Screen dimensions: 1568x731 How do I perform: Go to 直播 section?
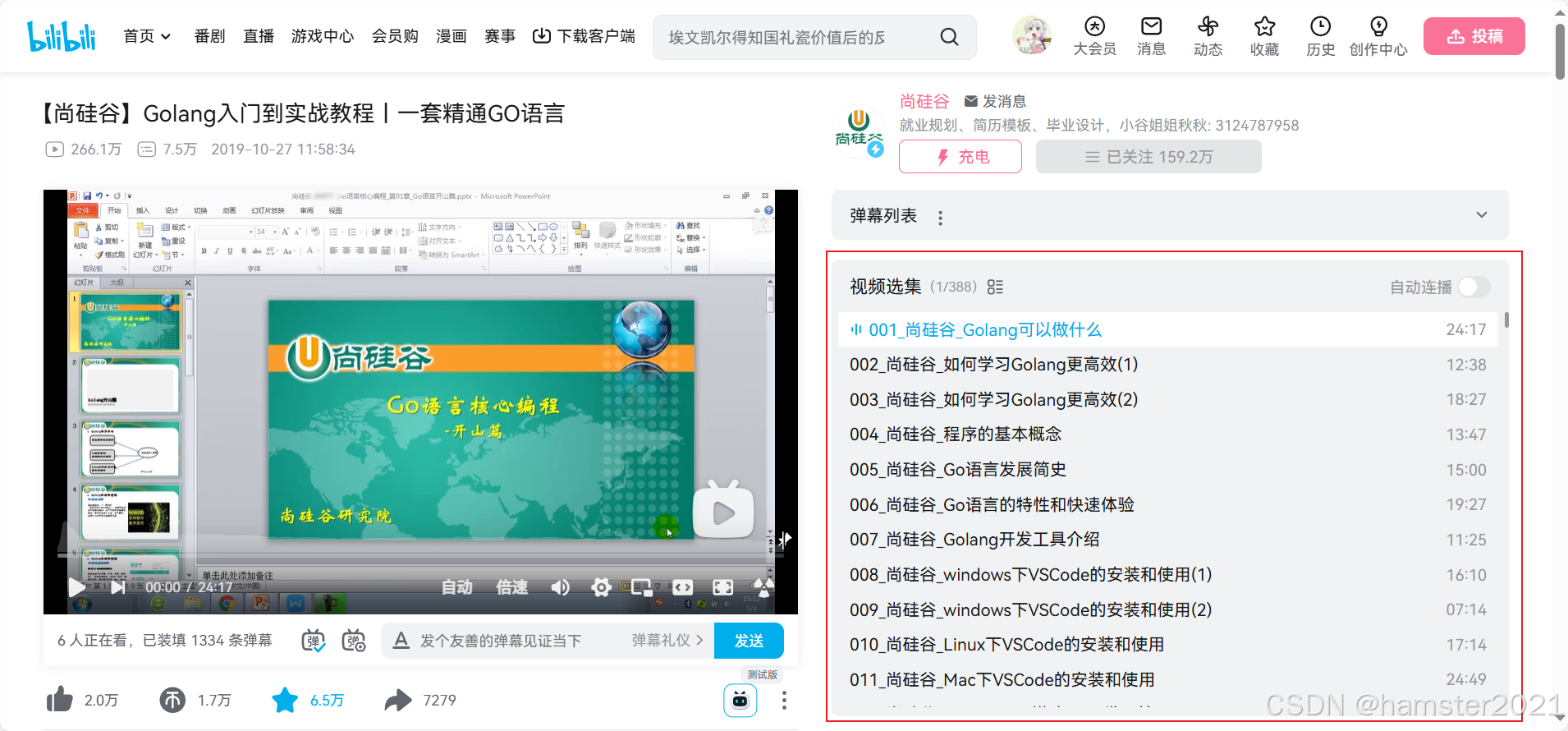click(x=259, y=36)
